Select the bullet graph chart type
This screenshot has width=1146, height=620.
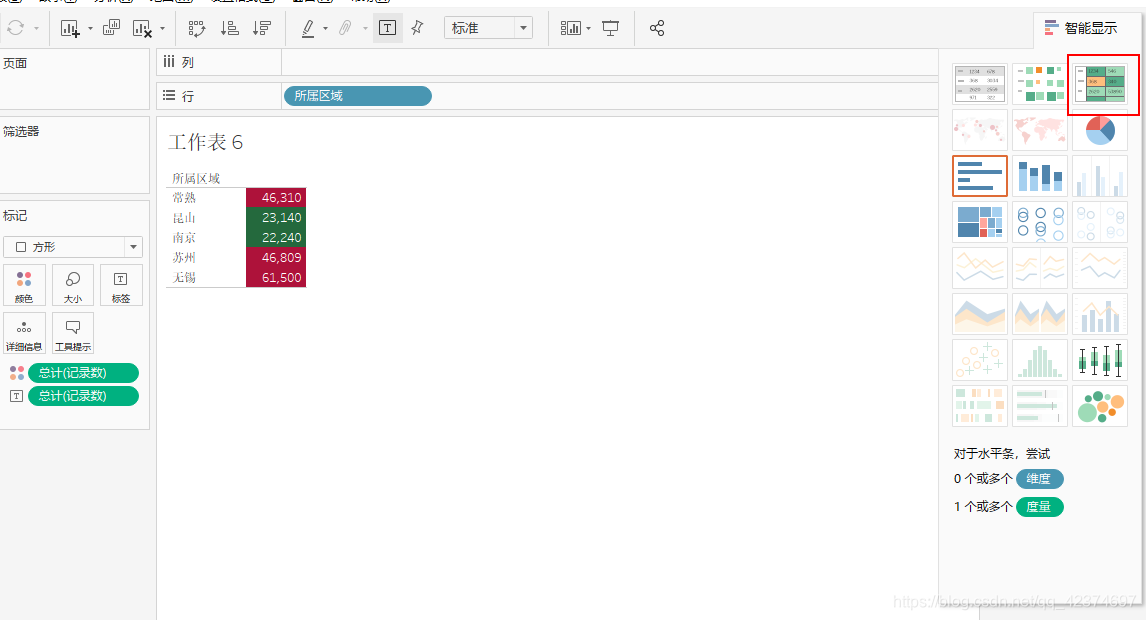click(x=1040, y=407)
